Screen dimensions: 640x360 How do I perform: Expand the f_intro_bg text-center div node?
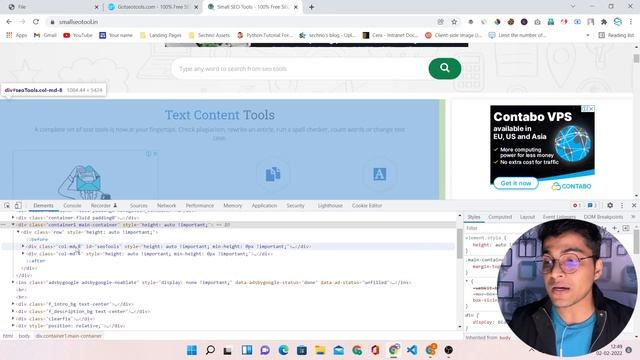click(13, 304)
